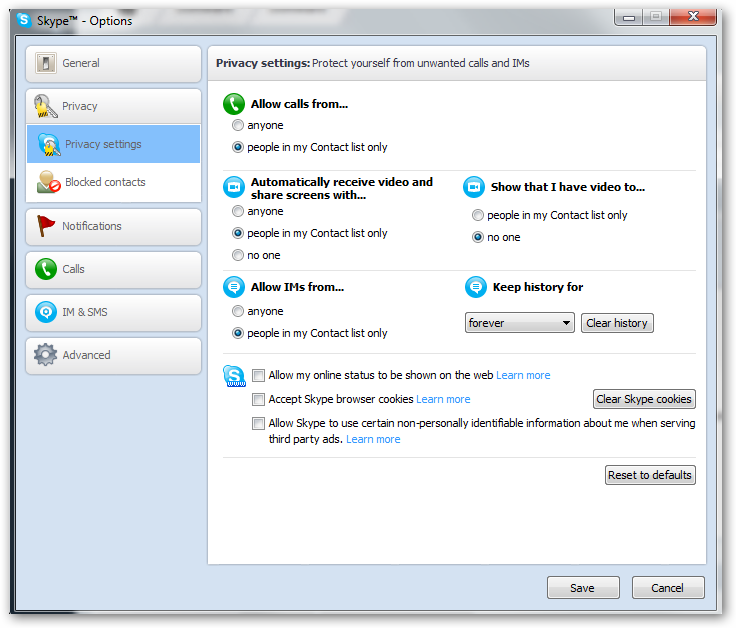Click Clear Skype cookies button
This screenshot has height=628, width=736.
click(644, 399)
